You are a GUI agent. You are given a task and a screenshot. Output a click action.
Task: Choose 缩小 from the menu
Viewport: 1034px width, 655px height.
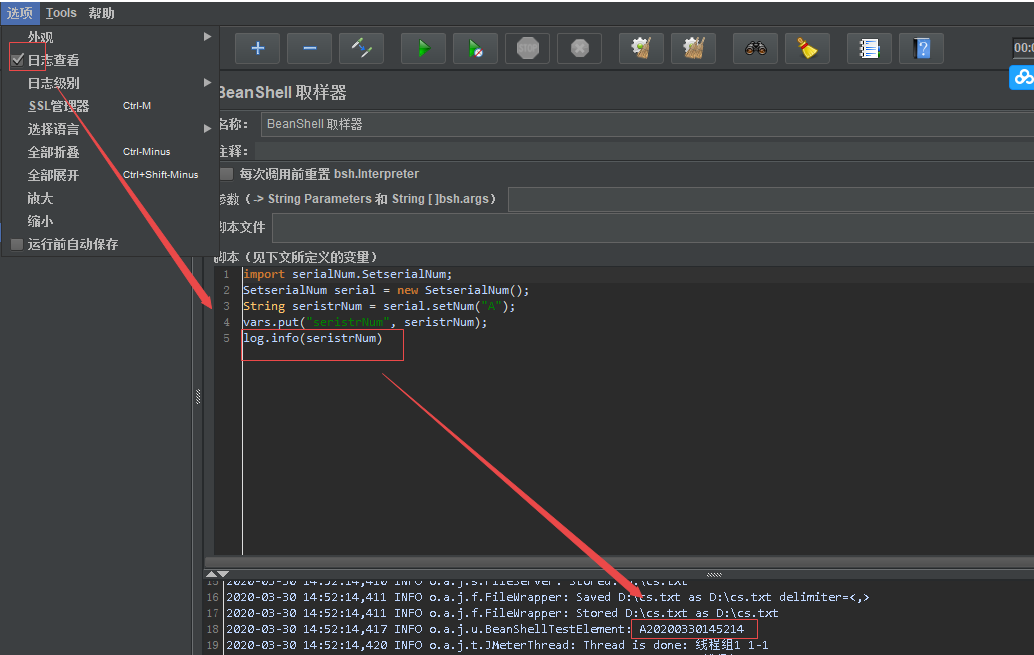(109, 221)
